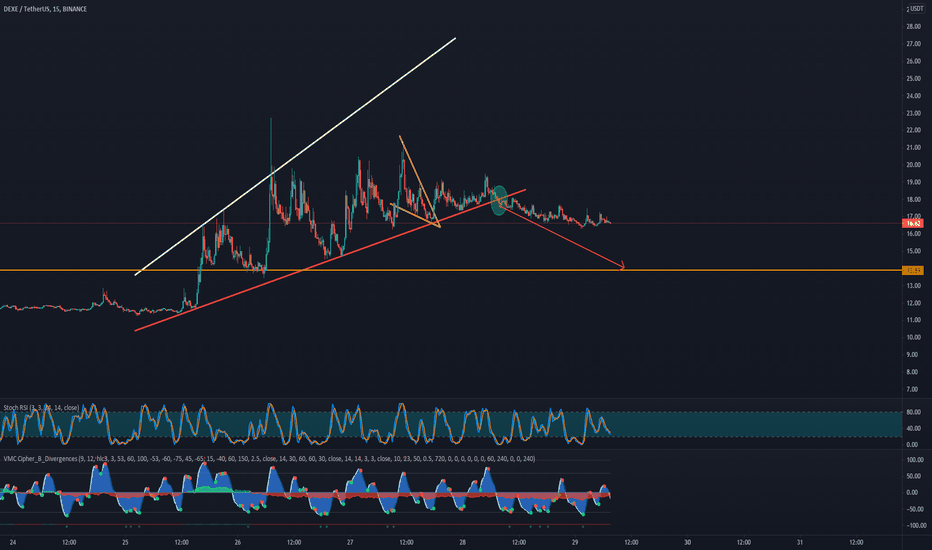The width and height of the screenshot is (932, 550).
Task: Click date 29 on the time axis
Action: click(x=575, y=542)
